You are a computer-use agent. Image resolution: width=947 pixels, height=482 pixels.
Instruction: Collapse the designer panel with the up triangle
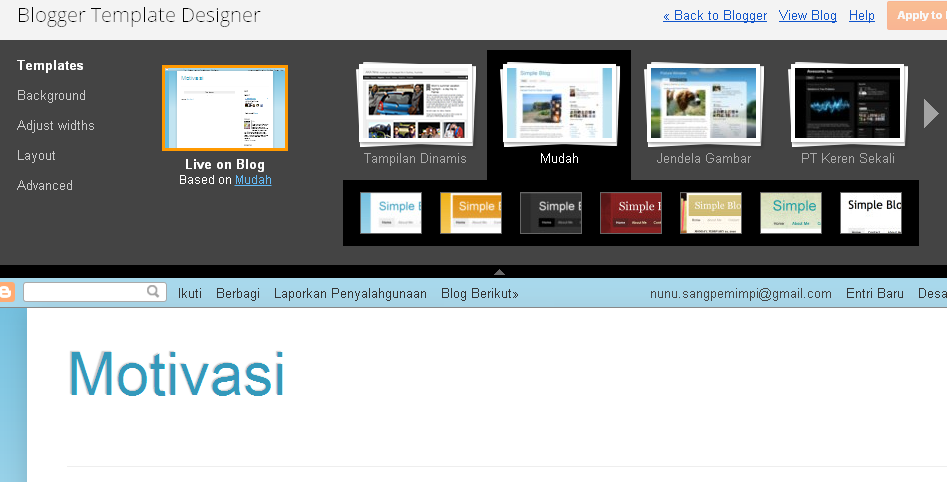click(499, 272)
